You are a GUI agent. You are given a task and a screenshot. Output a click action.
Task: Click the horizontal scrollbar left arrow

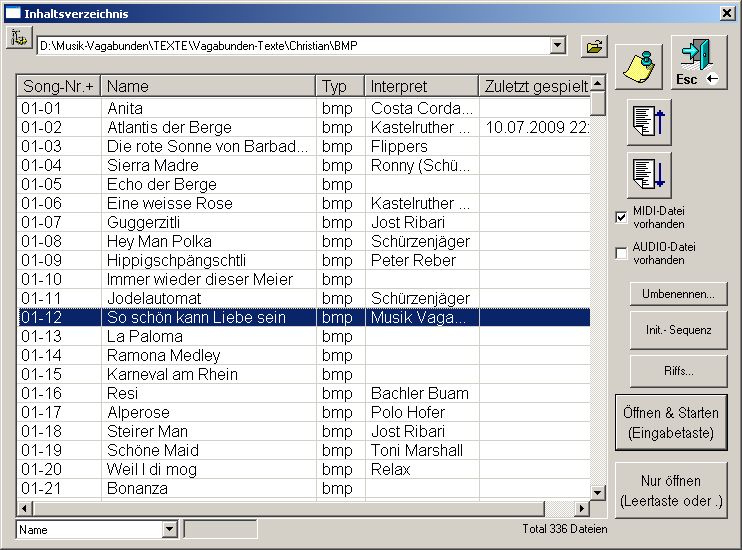[x=25, y=509]
